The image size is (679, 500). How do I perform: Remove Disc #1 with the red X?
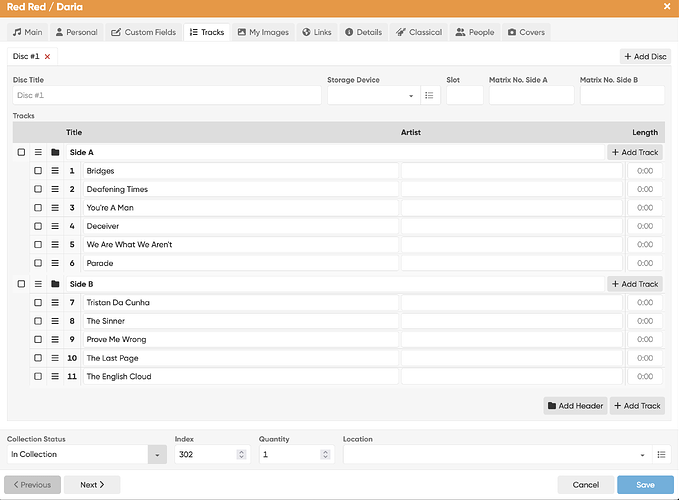tap(48, 57)
